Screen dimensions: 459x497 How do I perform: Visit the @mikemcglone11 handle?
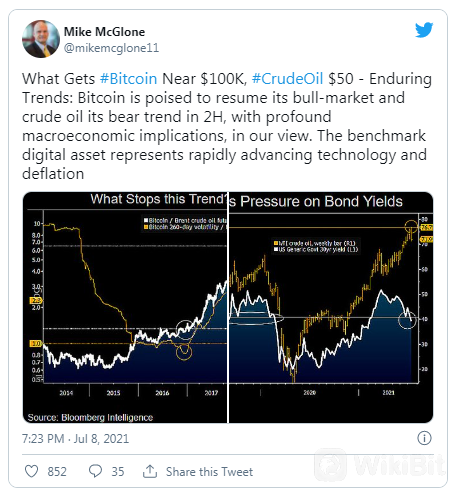(111, 48)
